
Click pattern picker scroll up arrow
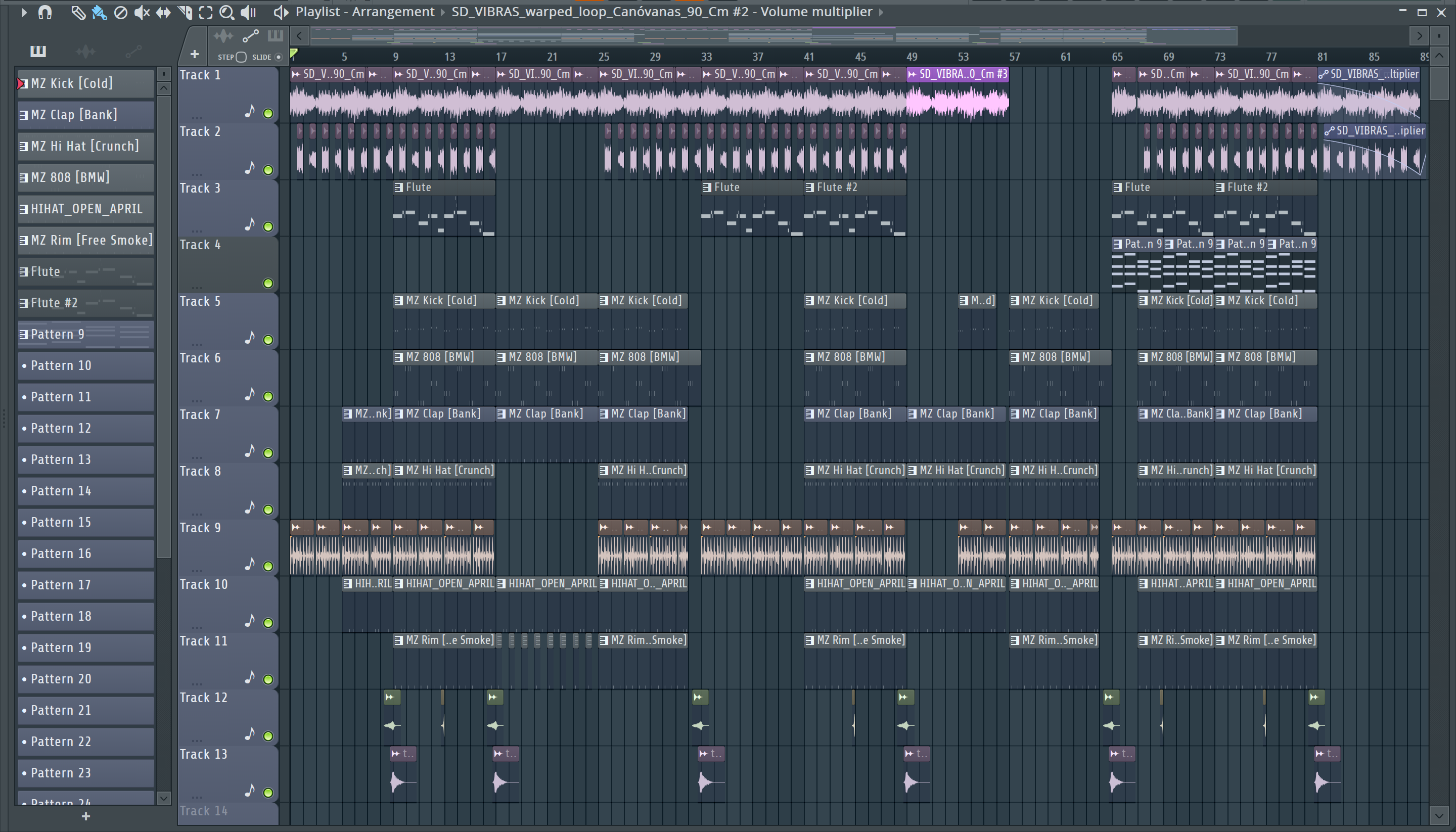tap(163, 88)
